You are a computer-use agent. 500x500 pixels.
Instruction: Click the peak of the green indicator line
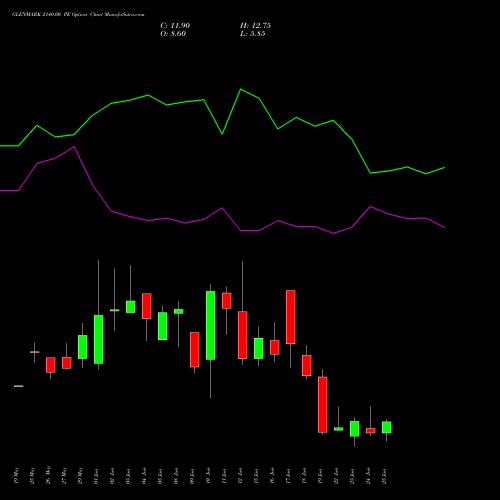pos(241,89)
